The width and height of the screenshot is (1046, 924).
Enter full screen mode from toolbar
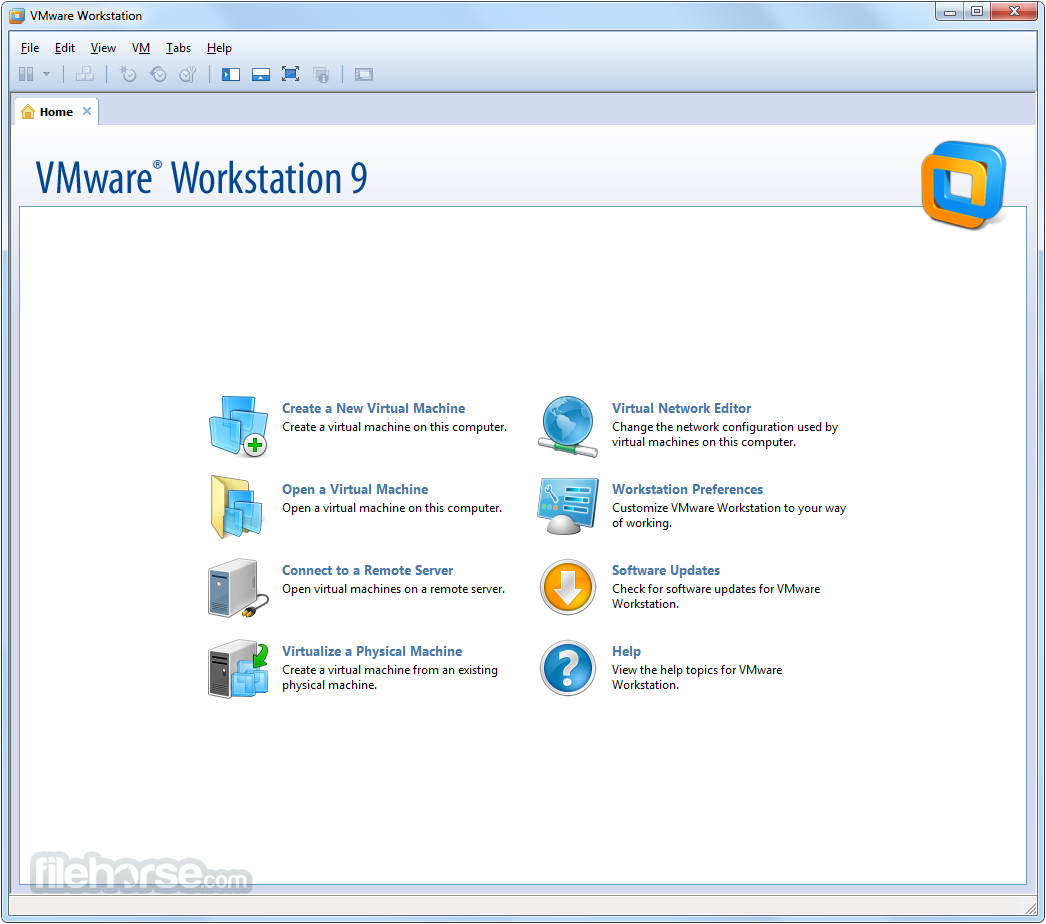point(291,74)
